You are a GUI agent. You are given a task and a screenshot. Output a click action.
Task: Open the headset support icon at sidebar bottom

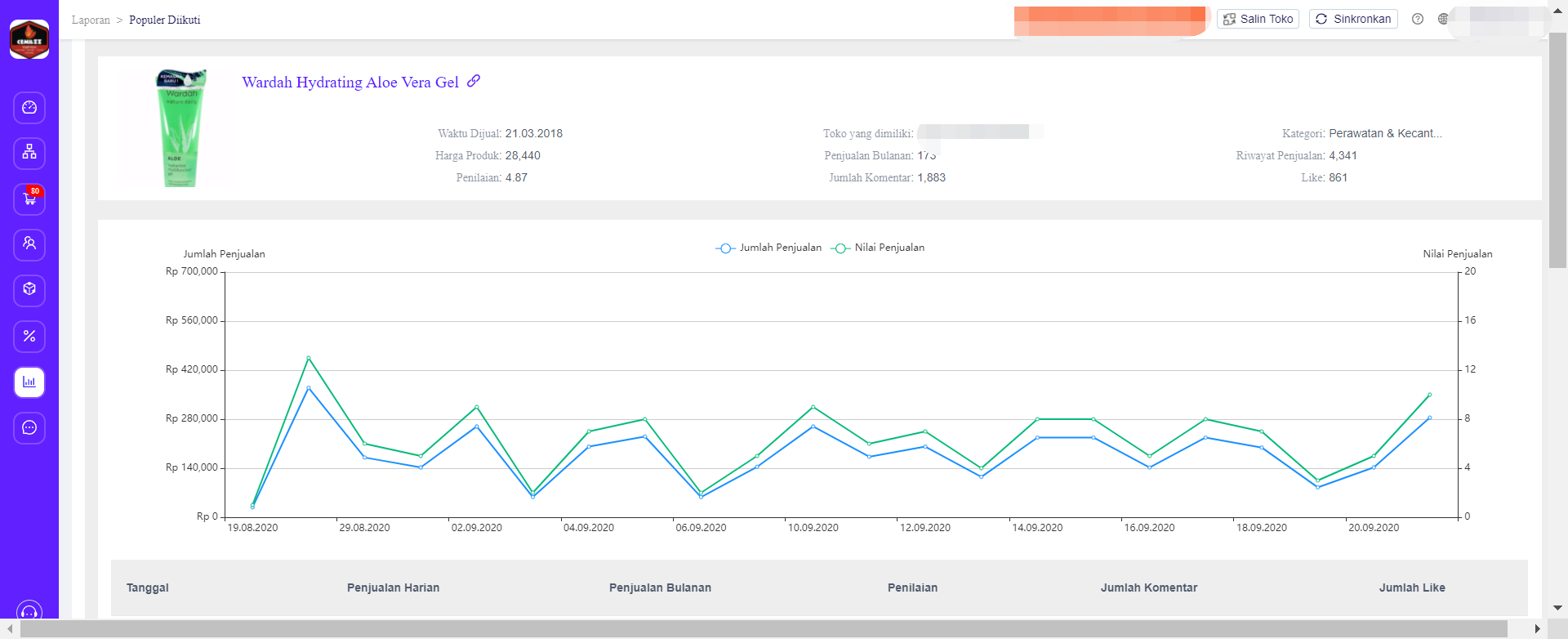(29, 611)
